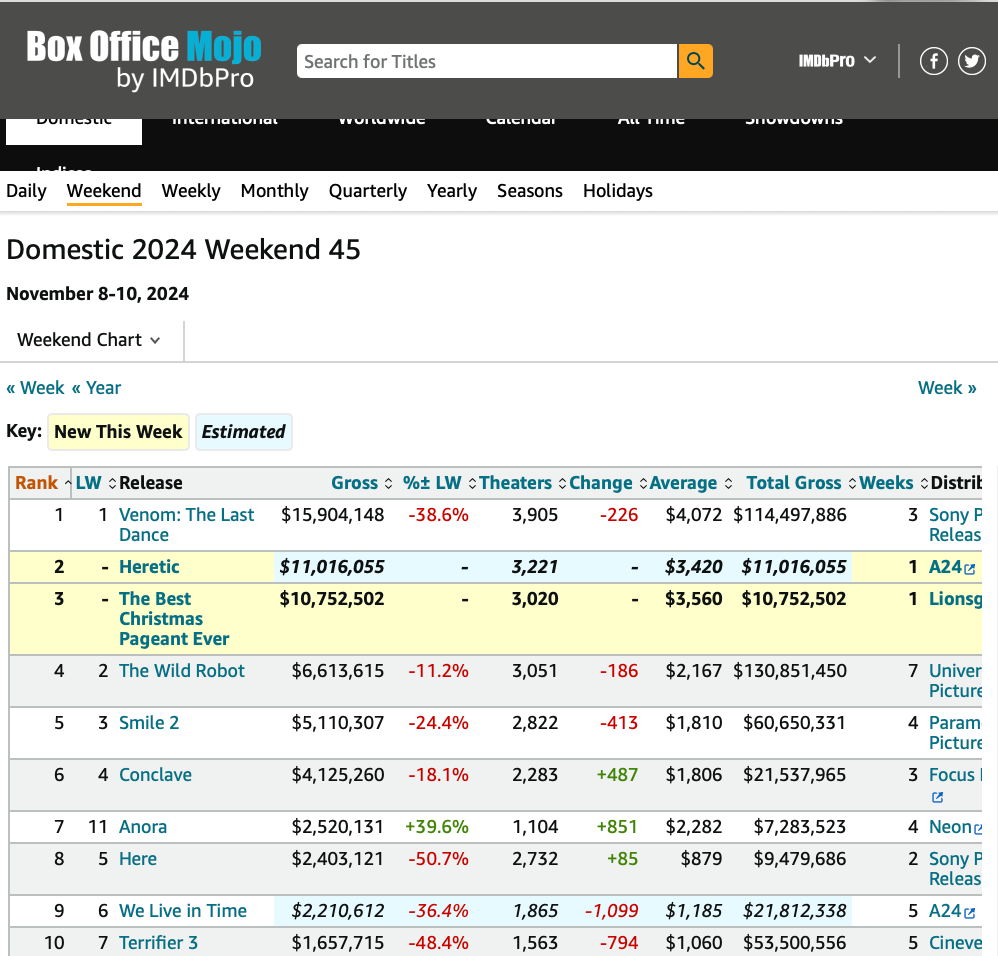Switch to the Weekly tab
This screenshot has height=956, width=998.
pos(191,191)
